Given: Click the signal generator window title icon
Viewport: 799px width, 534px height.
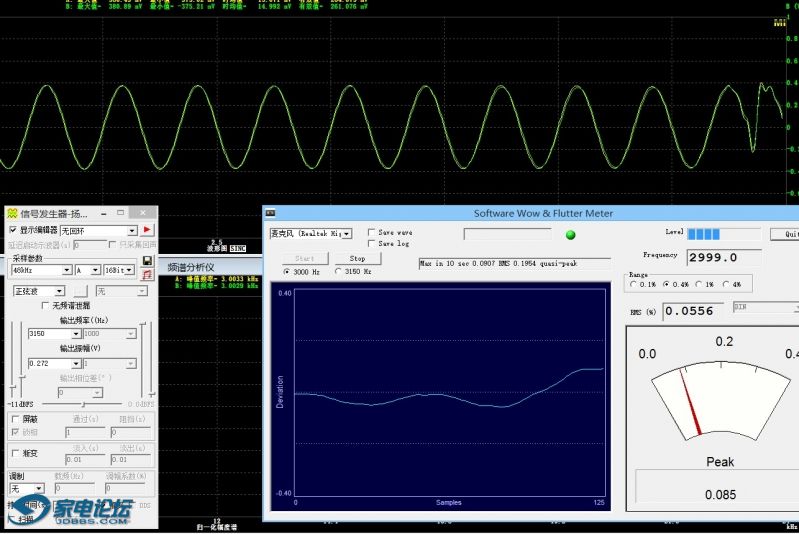Looking at the screenshot, I should pos(12,213).
